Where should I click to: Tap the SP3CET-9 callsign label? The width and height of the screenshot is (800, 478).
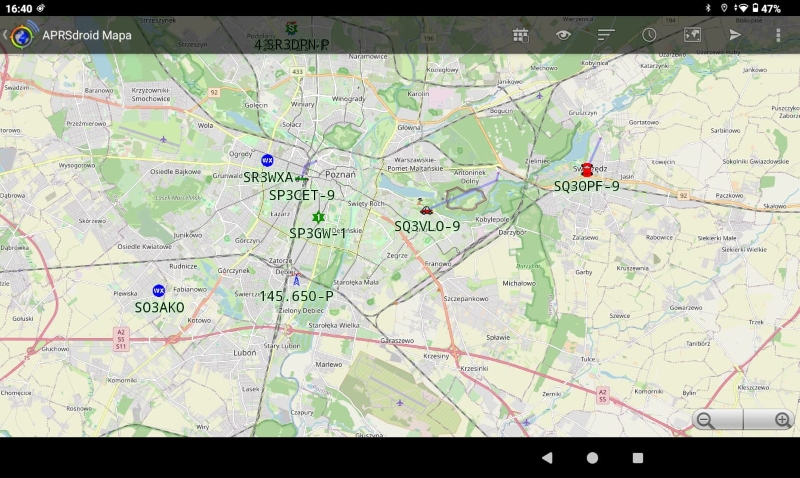pos(302,195)
